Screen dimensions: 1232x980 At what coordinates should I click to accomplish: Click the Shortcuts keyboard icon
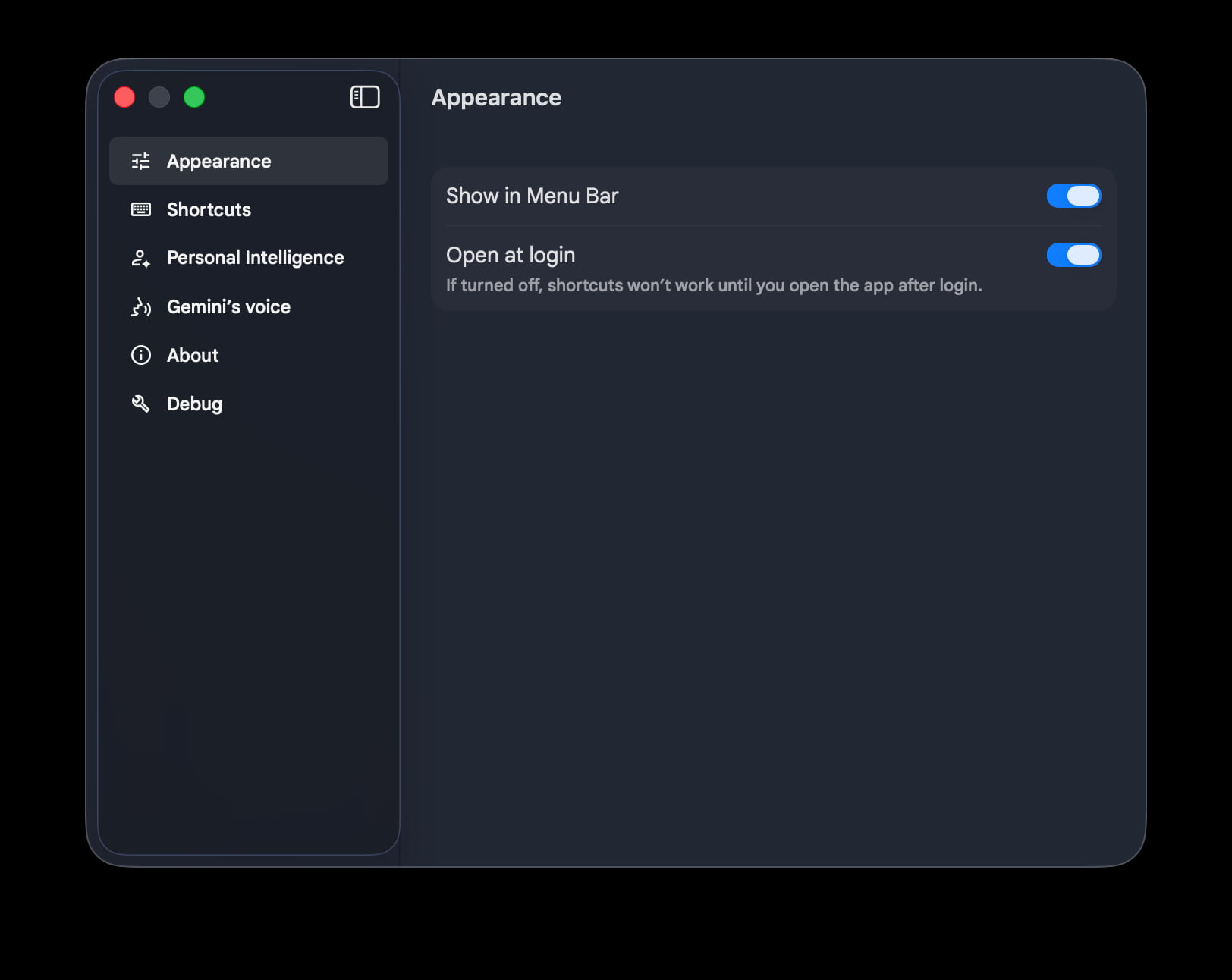click(141, 209)
